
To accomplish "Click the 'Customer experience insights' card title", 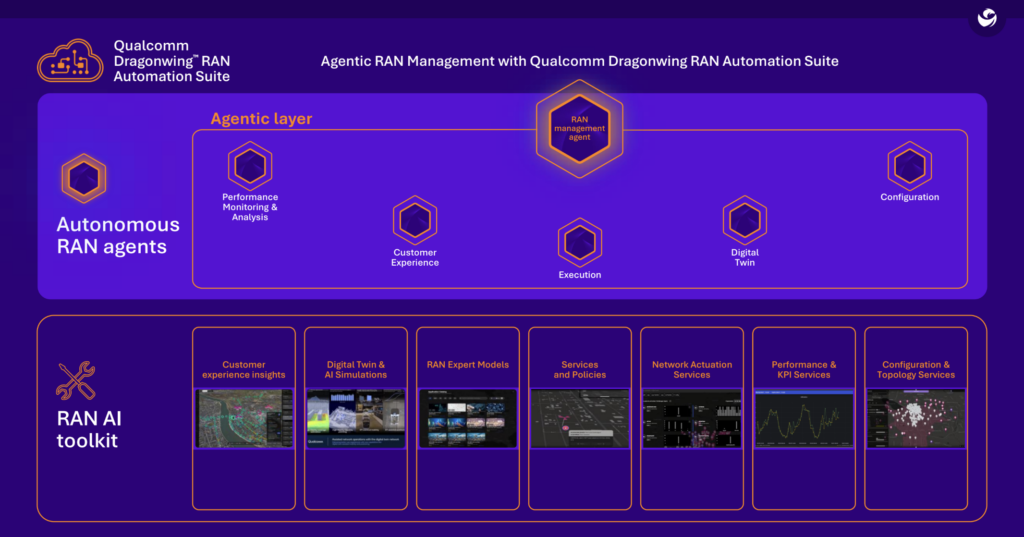I will pos(244,370).
